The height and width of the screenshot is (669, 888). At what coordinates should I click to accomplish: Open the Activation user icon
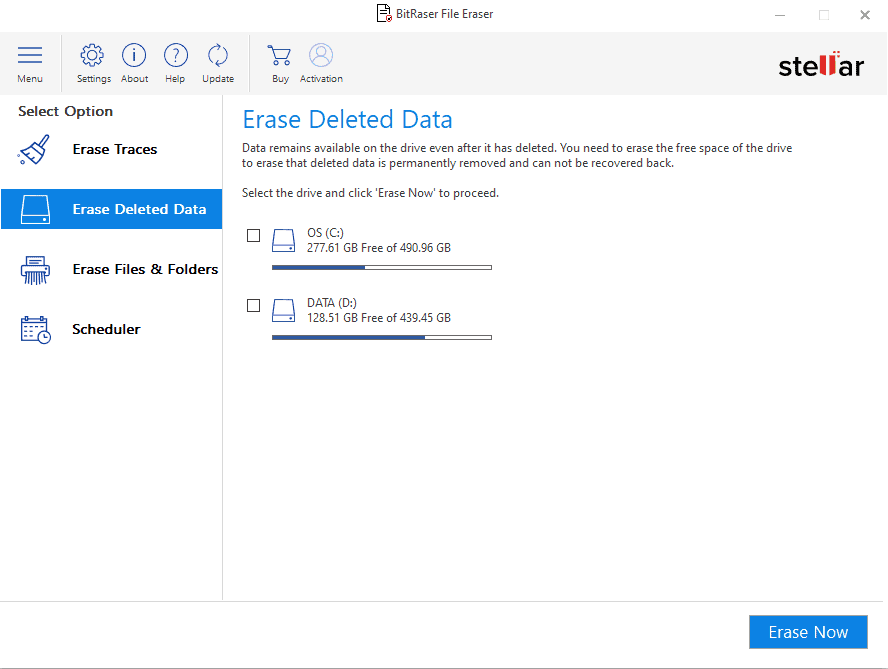[321, 56]
